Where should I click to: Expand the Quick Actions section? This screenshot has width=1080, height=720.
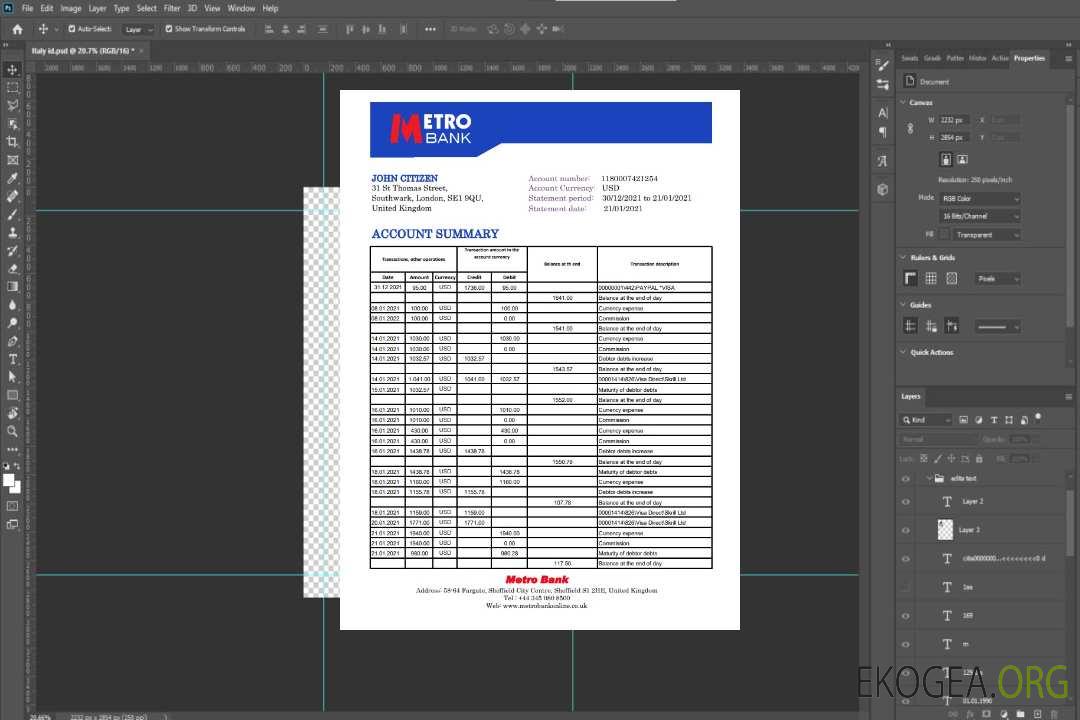pyautogui.click(x=903, y=352)
